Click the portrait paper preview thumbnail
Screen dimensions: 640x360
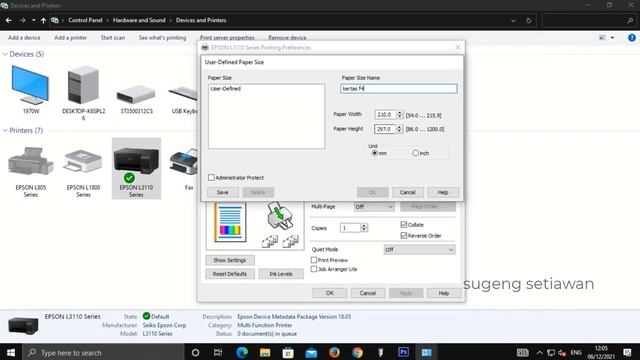[230, 223]
